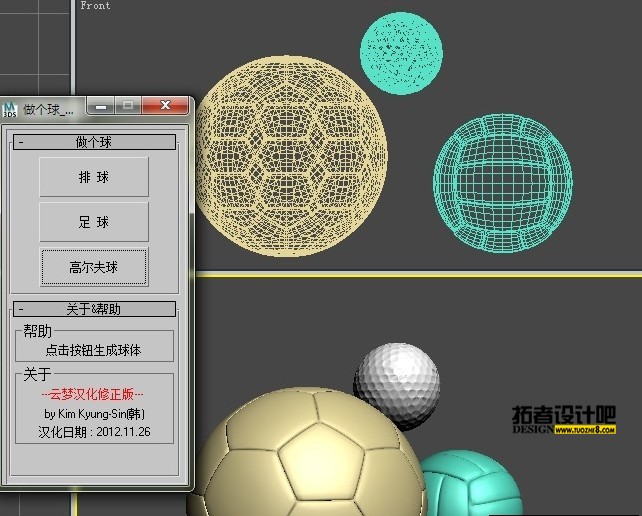Viewport: 642px width, 516px height.
Task: Collapse the 关于&帮助 rollout header
Action: (94, 309)
